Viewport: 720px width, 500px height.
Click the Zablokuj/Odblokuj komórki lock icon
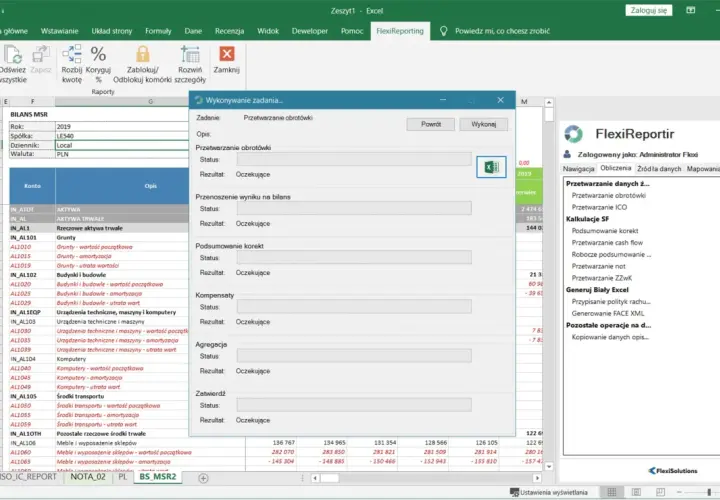[x=143, y=54]
